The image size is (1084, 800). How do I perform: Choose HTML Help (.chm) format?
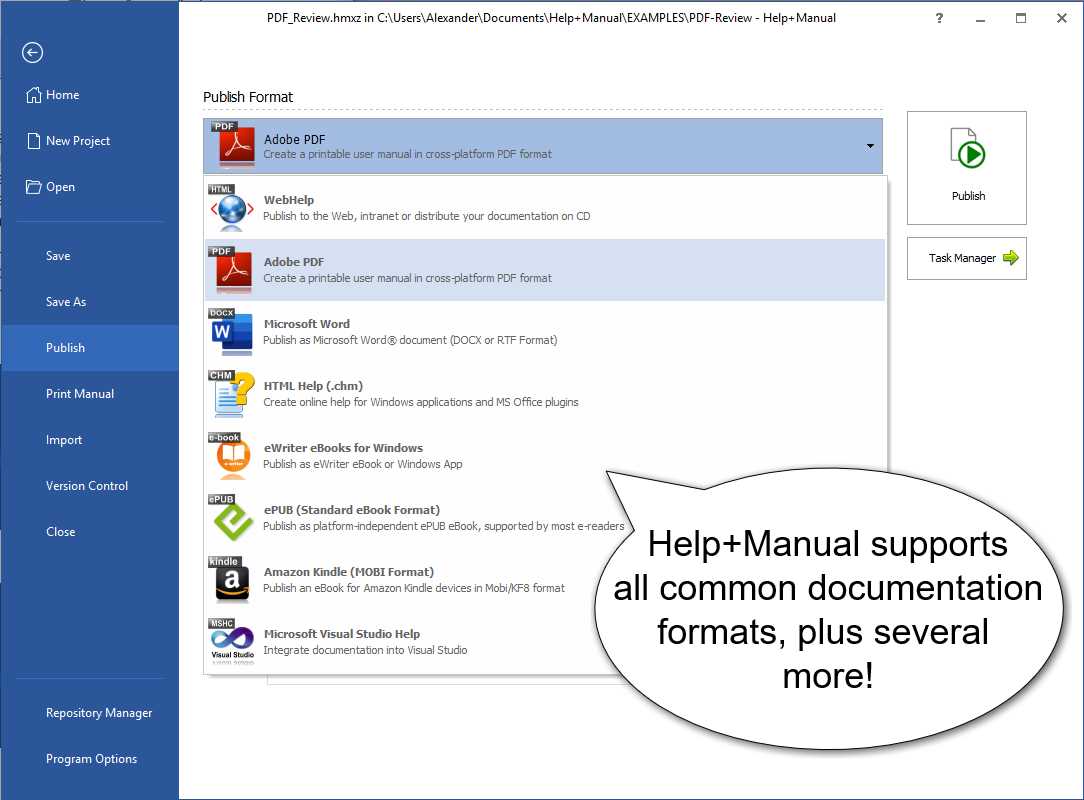(x=312, y=386)
